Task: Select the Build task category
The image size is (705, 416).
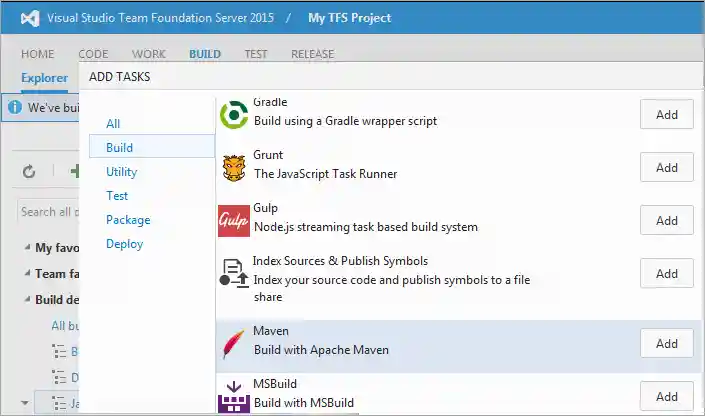Action: pos(152,148)
